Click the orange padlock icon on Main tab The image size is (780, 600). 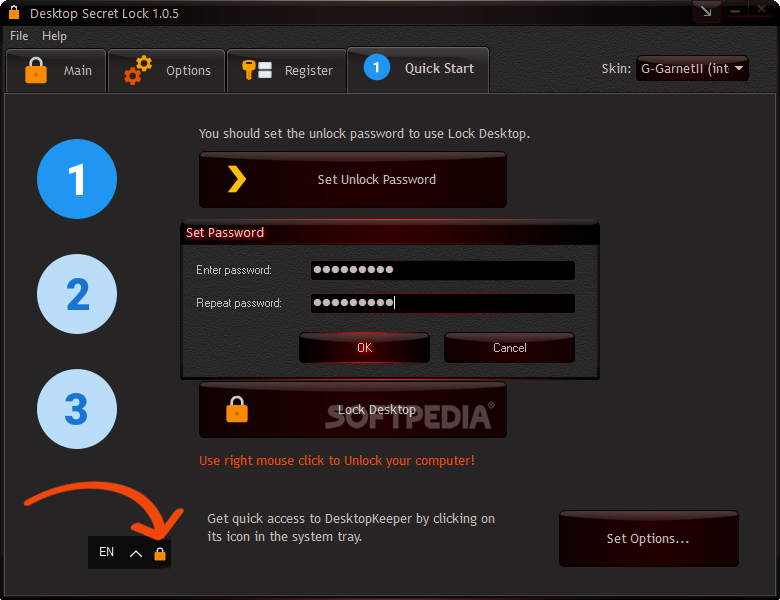[36, 70]
